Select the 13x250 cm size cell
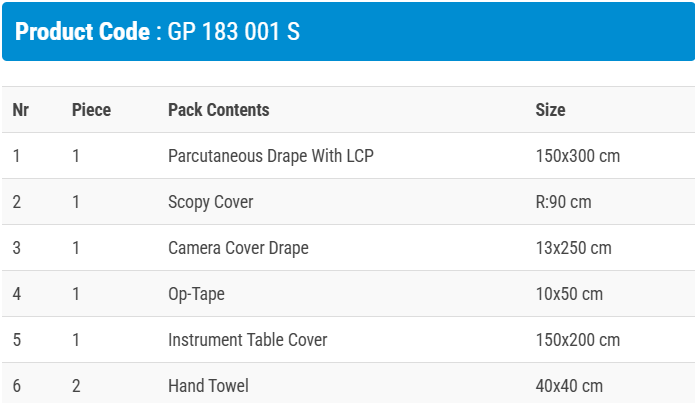The height and width of the screenshot is (403, 697). [573, 248]
